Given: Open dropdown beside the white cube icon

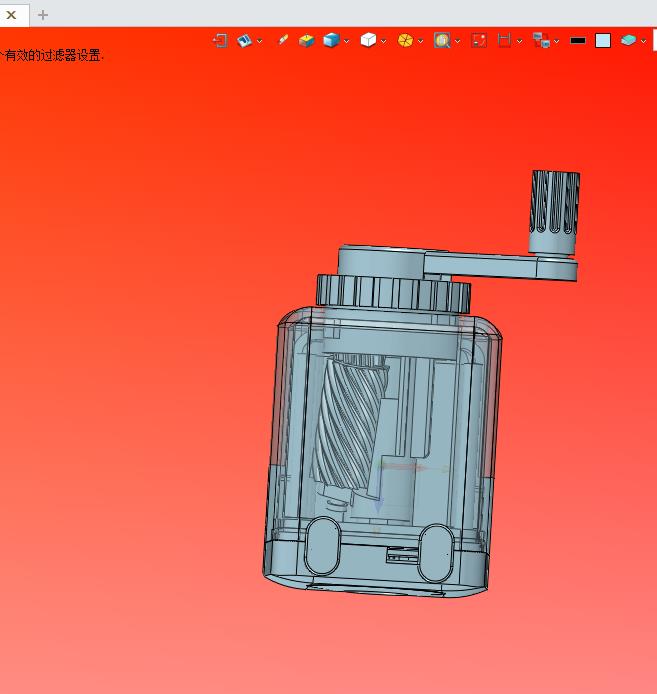Looking at the screenshot, I should (x=383, y=41).
